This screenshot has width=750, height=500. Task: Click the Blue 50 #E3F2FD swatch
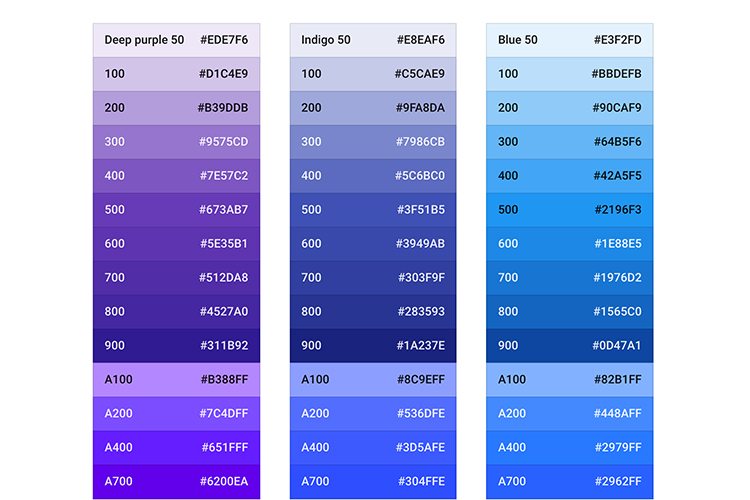569,40
